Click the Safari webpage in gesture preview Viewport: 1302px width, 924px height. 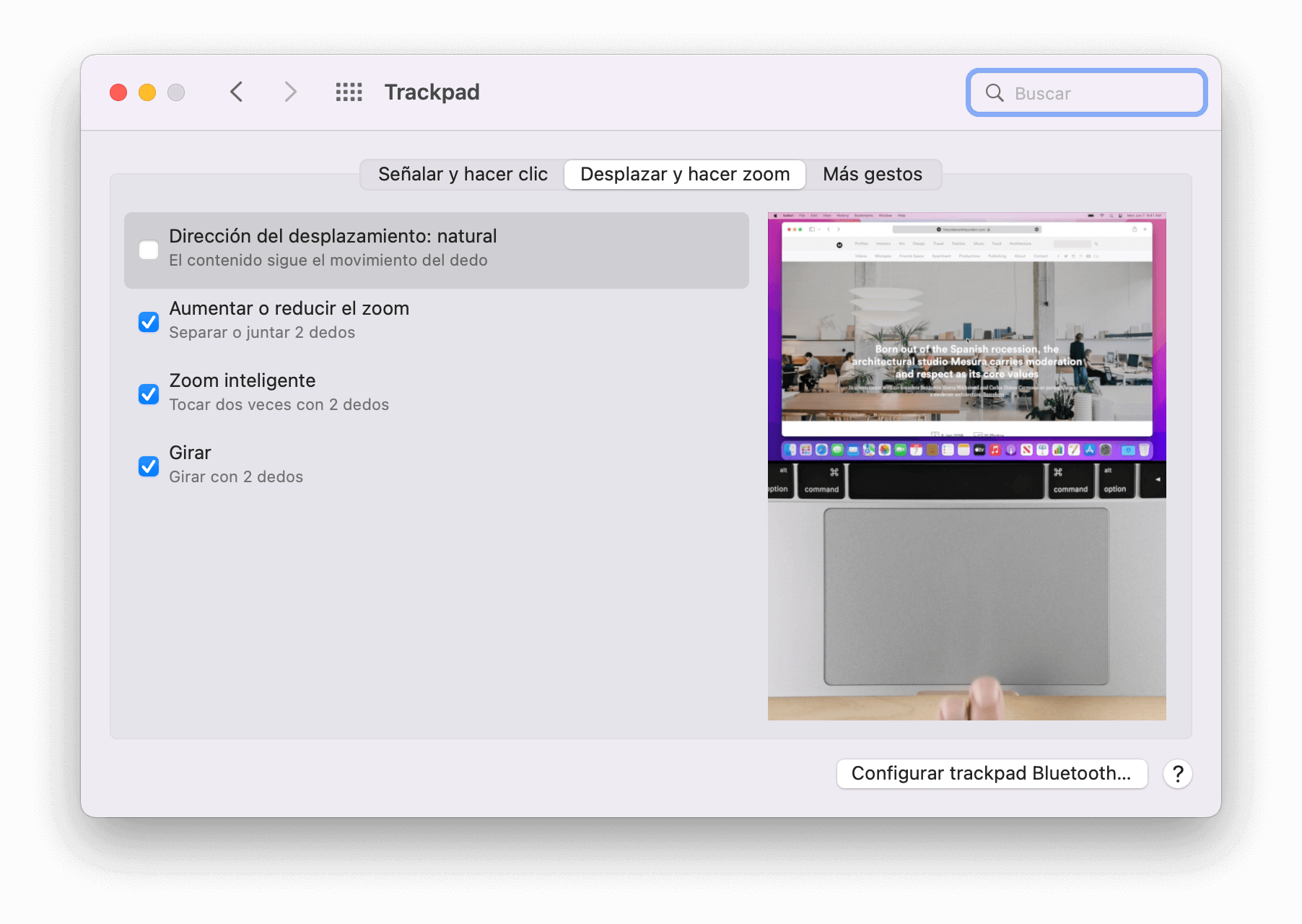[x=966, y=339]
